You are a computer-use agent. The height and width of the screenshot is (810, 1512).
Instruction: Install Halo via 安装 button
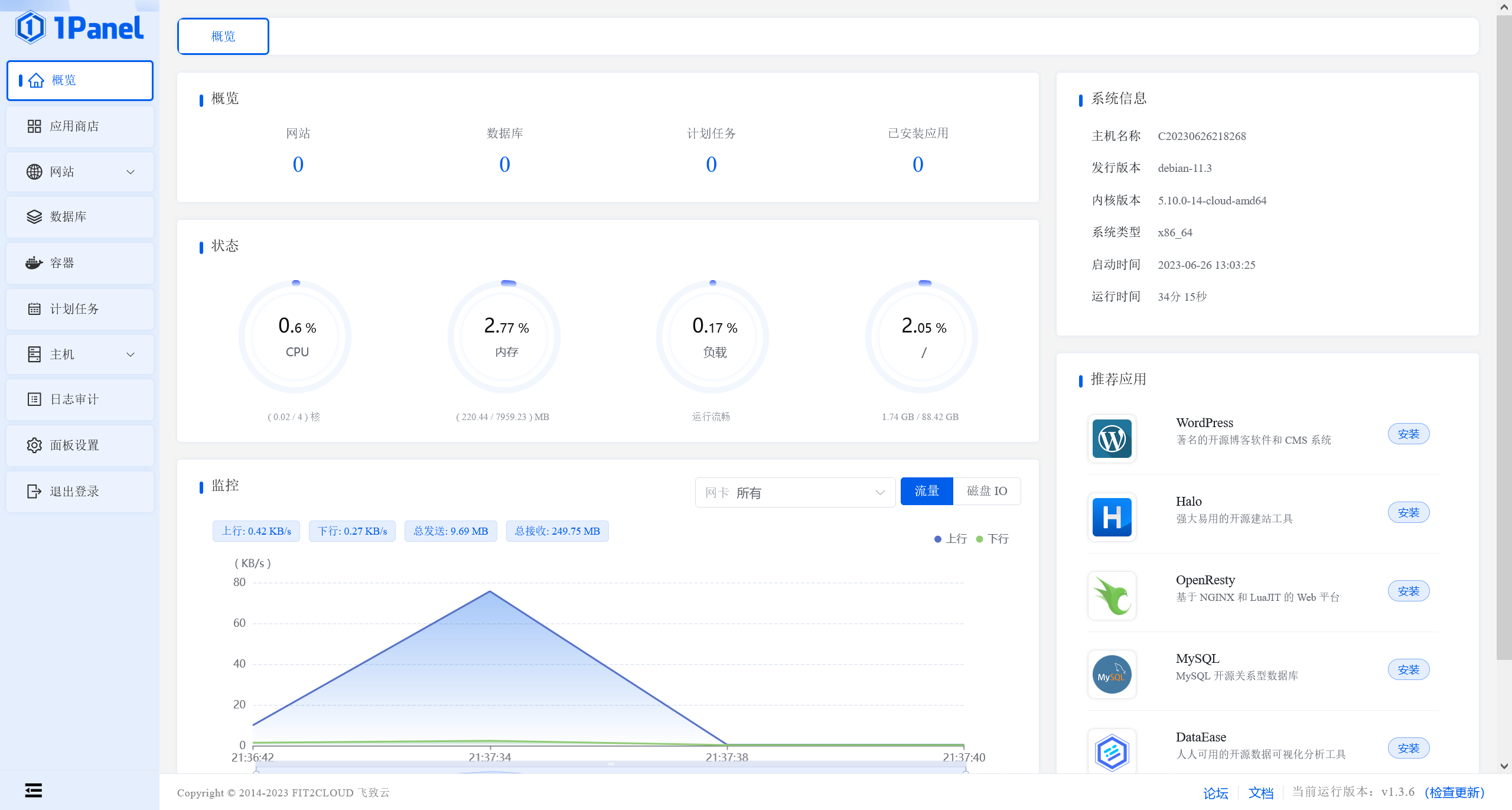[x=1409, y=513]
